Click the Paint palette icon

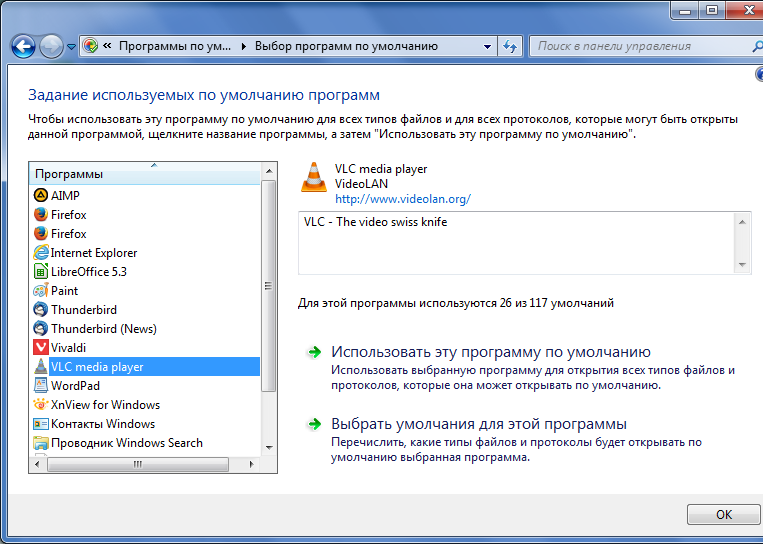41,290
